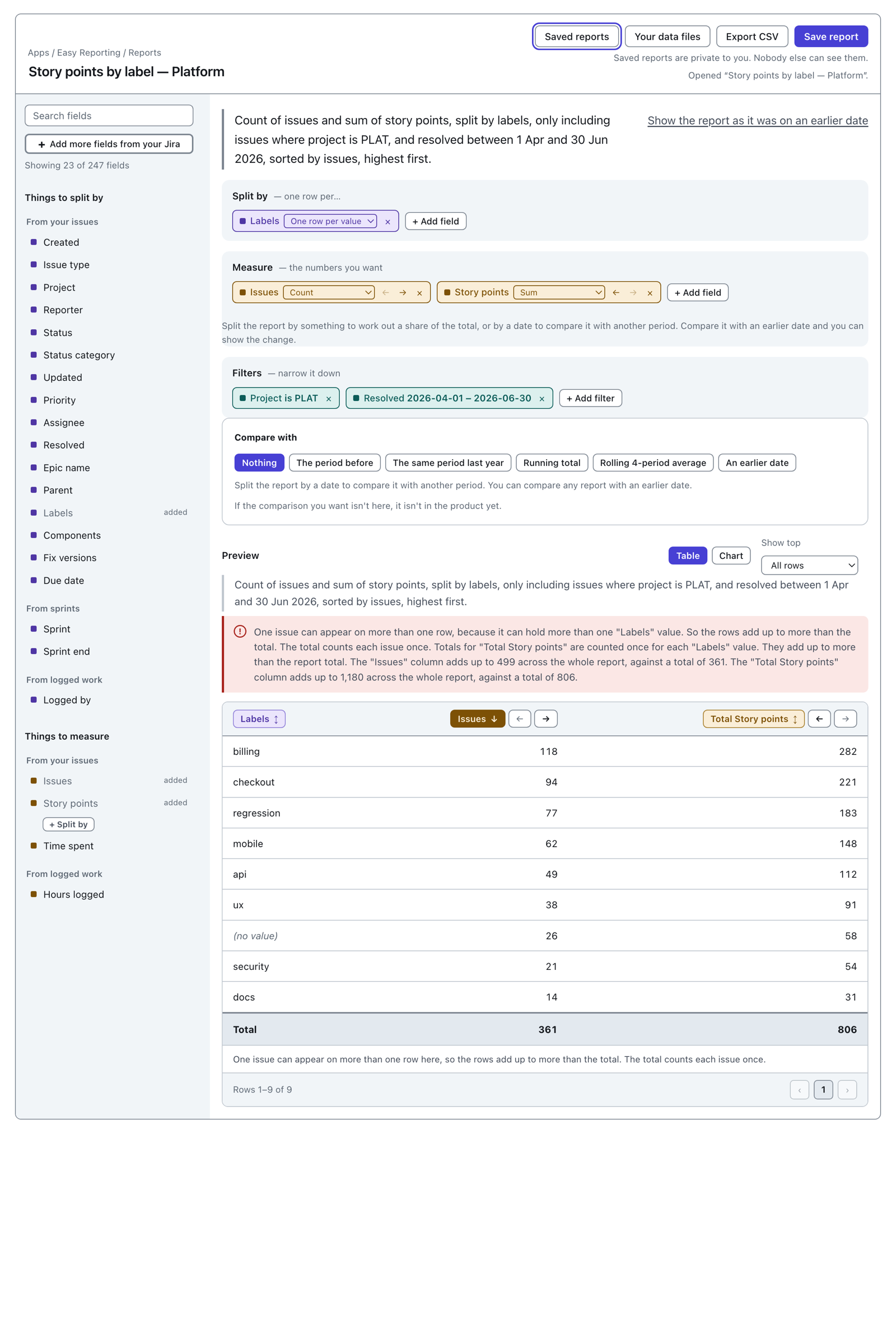Move Story points measure left with arrow
The width and height of the screenshot is (896, 1344).
pos(616,292)
